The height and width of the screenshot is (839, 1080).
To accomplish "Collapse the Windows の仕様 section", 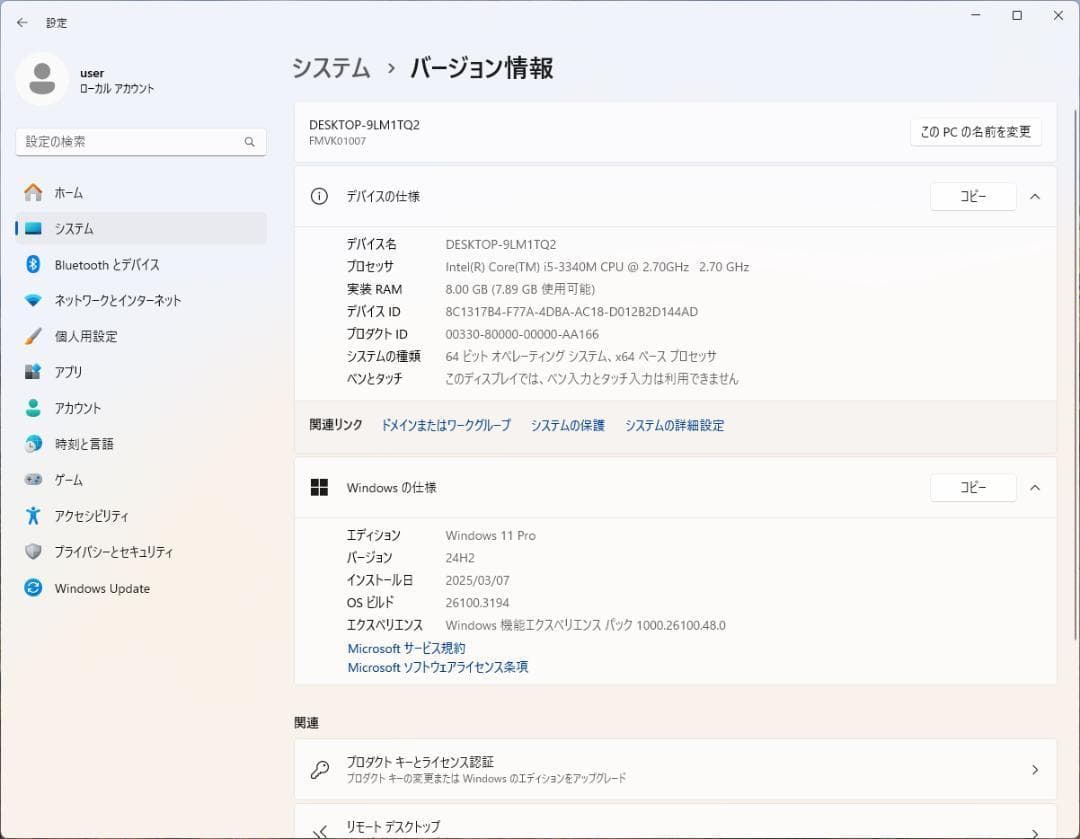I will pos(1035,487).
